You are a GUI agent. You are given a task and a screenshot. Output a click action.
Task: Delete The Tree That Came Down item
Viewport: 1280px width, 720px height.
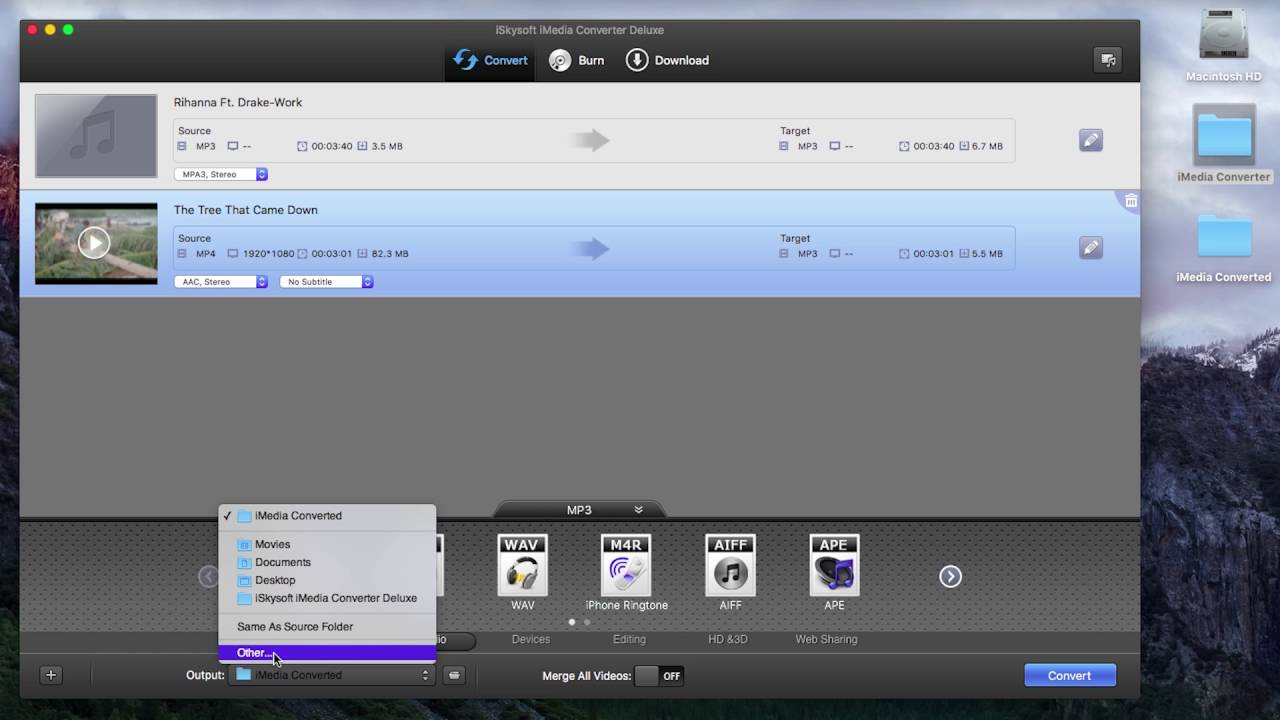1131,201
